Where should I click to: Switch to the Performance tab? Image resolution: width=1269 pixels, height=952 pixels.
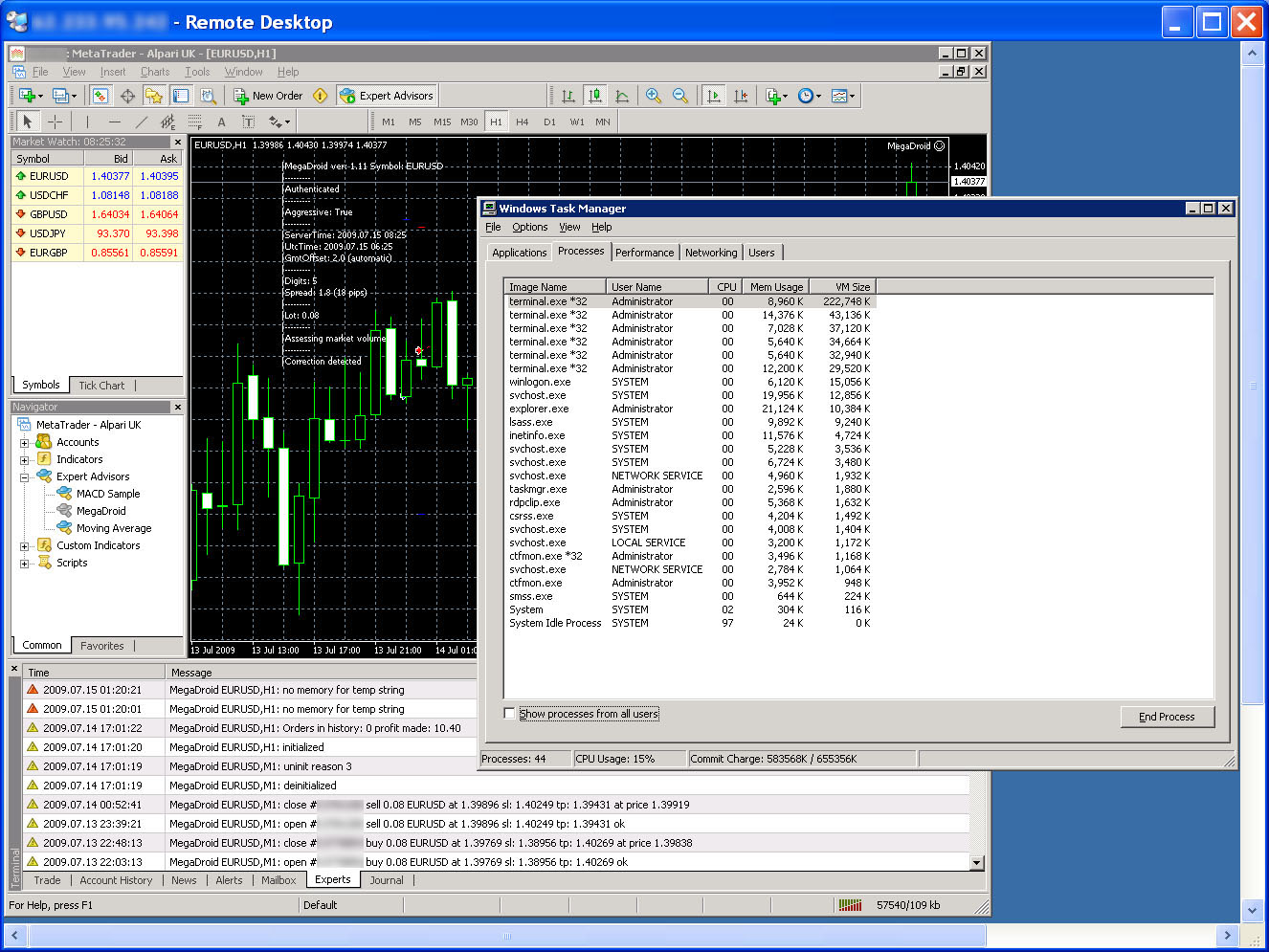tap(644, 253)
